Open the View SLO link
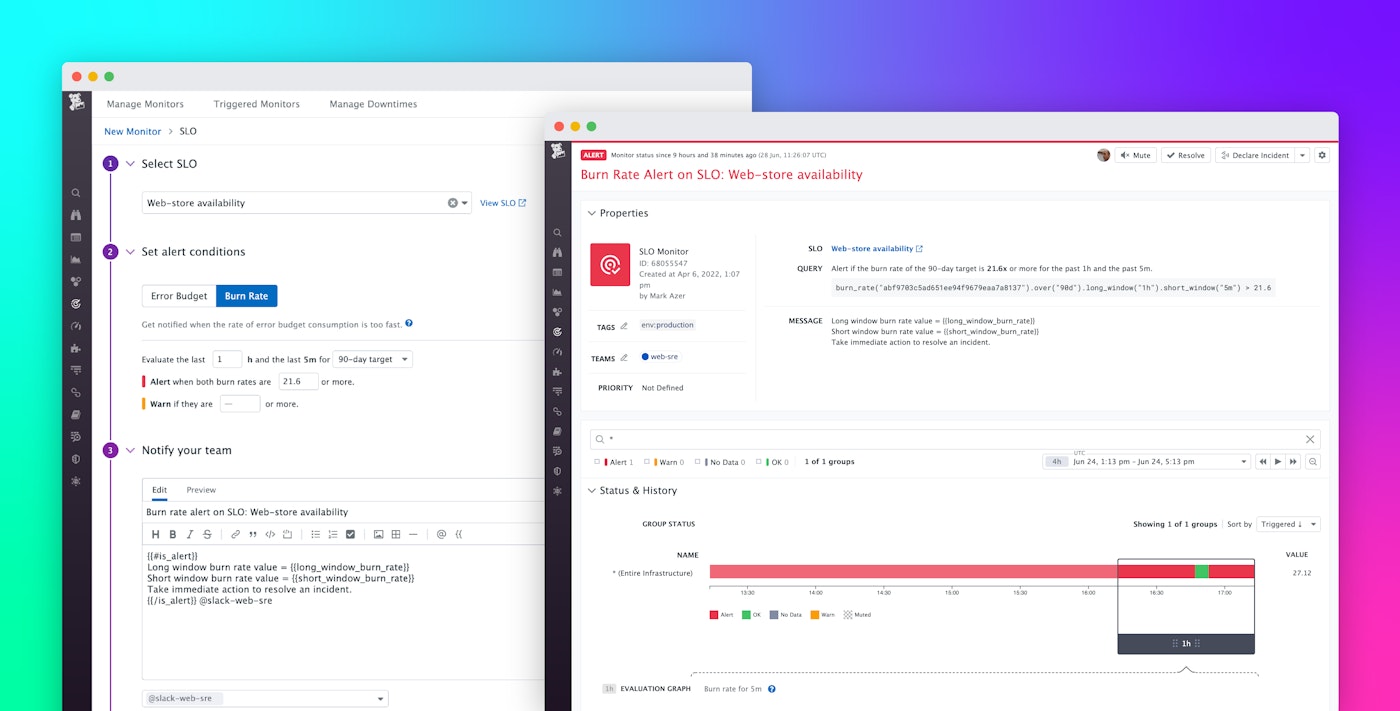Image resolution: width=1400 pixels, height=711 pixels. 500,202
